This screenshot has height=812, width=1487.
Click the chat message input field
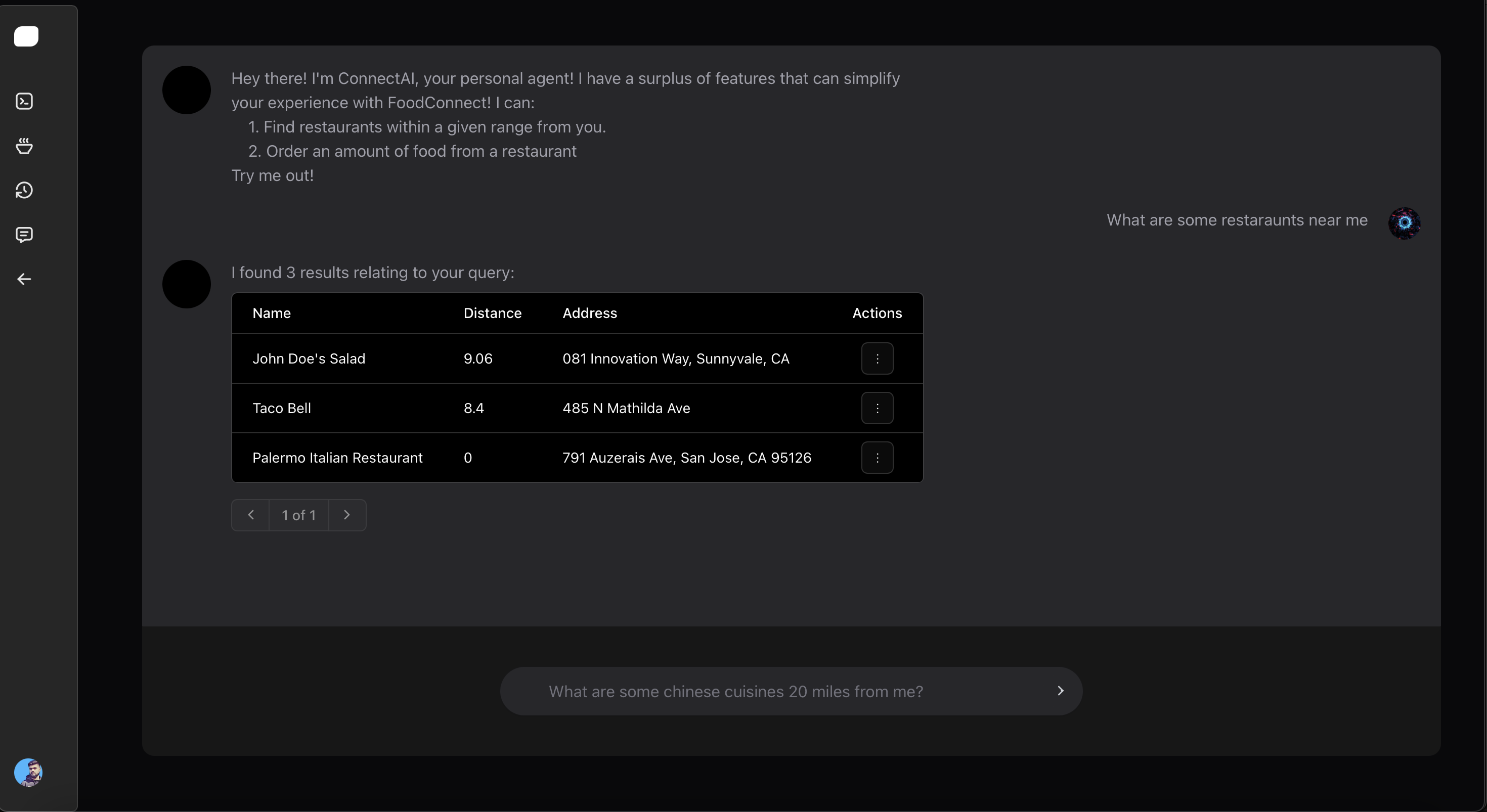[x=773, y=691]
